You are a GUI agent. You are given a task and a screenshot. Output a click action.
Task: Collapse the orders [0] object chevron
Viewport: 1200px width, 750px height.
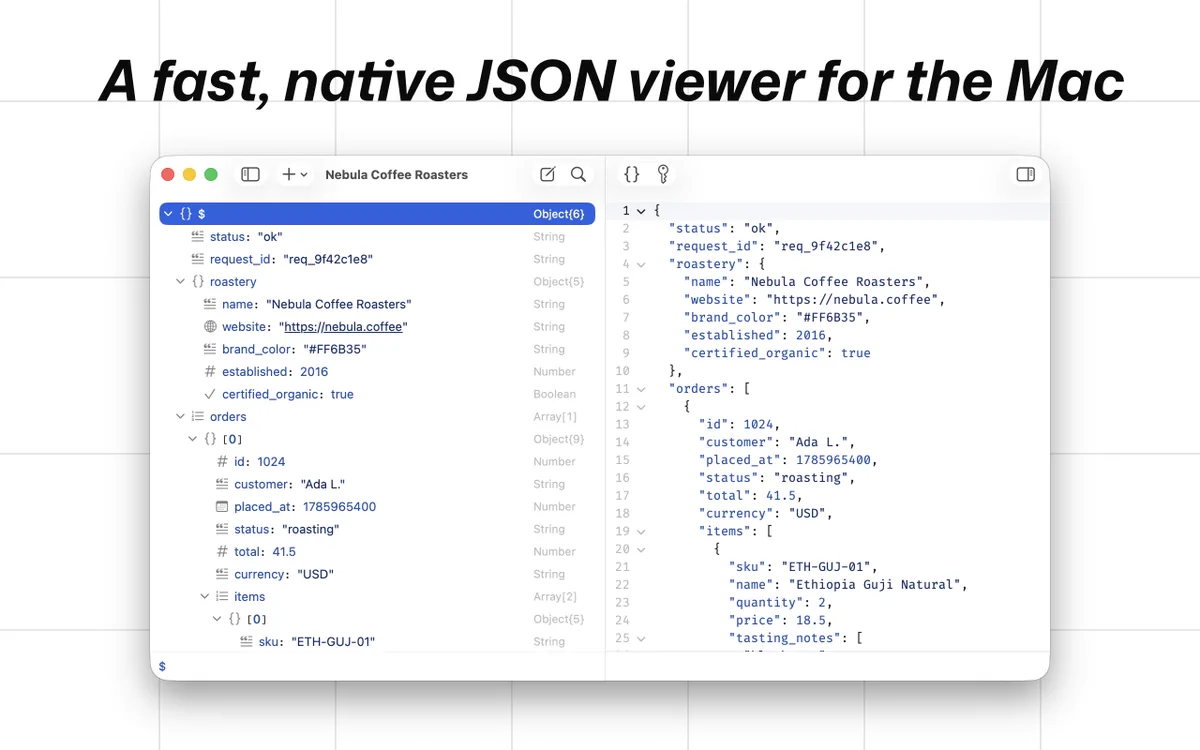click(x=192, y=439)
